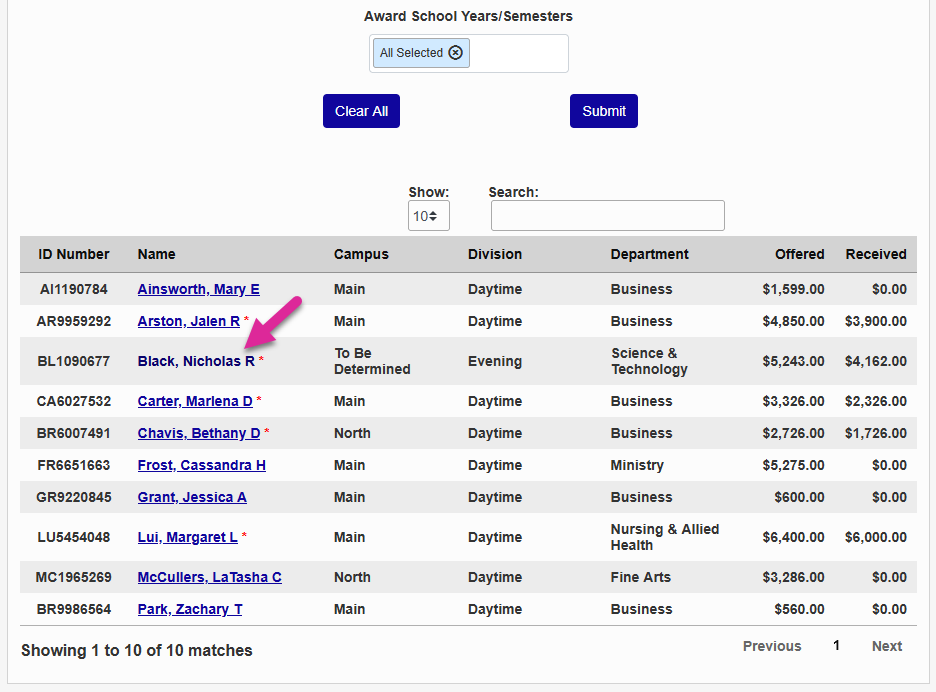The height and width of the screenshot is (692, 936).
Task: Click ID number AR9959292
Action: coord(74,321)
